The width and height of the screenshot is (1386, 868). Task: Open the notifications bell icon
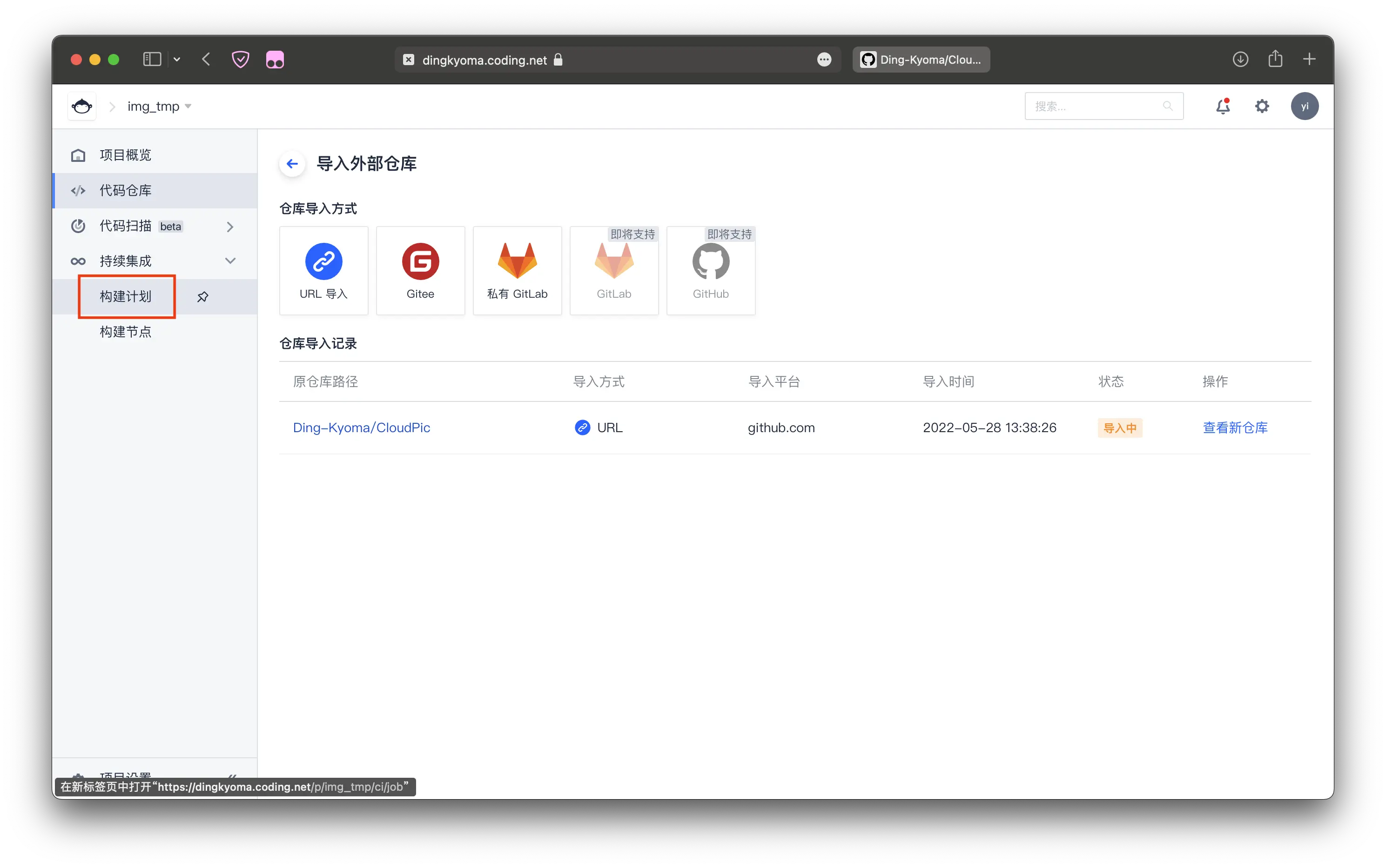pyautogui.click(x=1223, y=106)
